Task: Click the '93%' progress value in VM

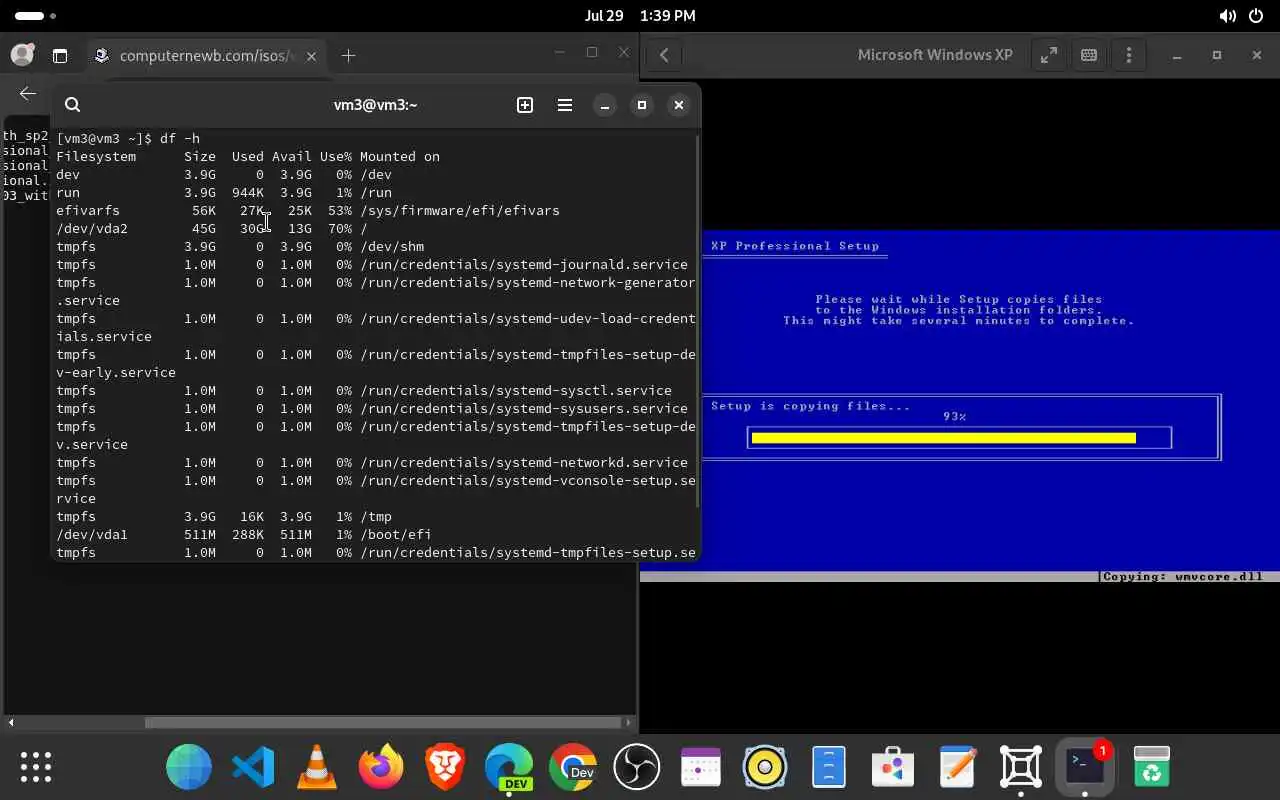Action: (x=955, y=417)
